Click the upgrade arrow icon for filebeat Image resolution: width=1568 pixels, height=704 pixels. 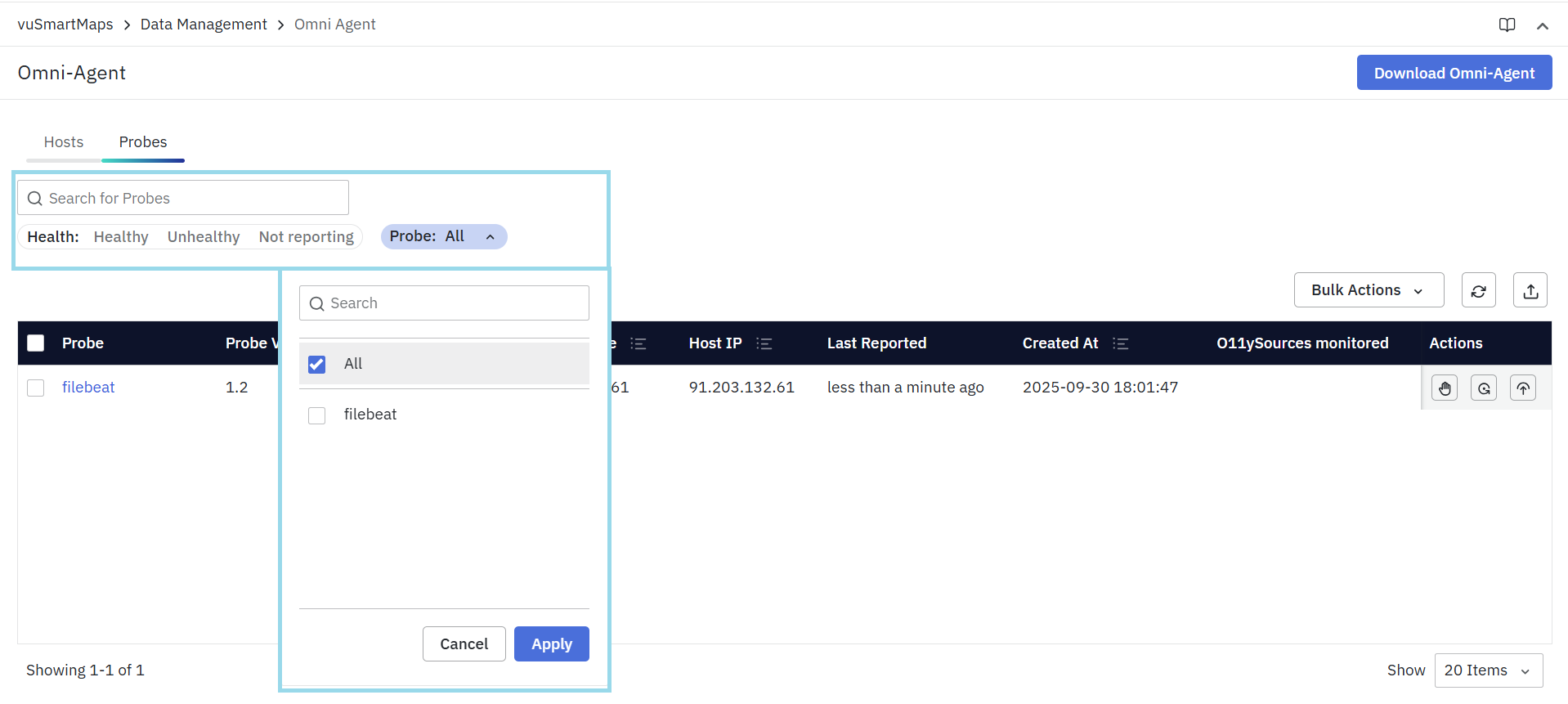1522,388
